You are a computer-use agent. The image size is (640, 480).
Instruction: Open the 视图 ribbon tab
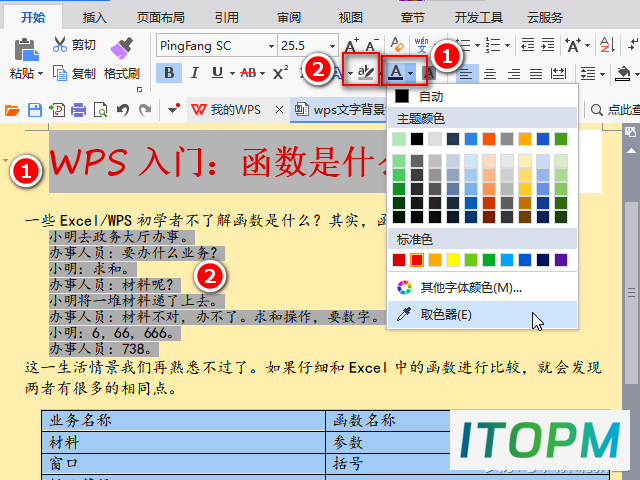(351, 17)
